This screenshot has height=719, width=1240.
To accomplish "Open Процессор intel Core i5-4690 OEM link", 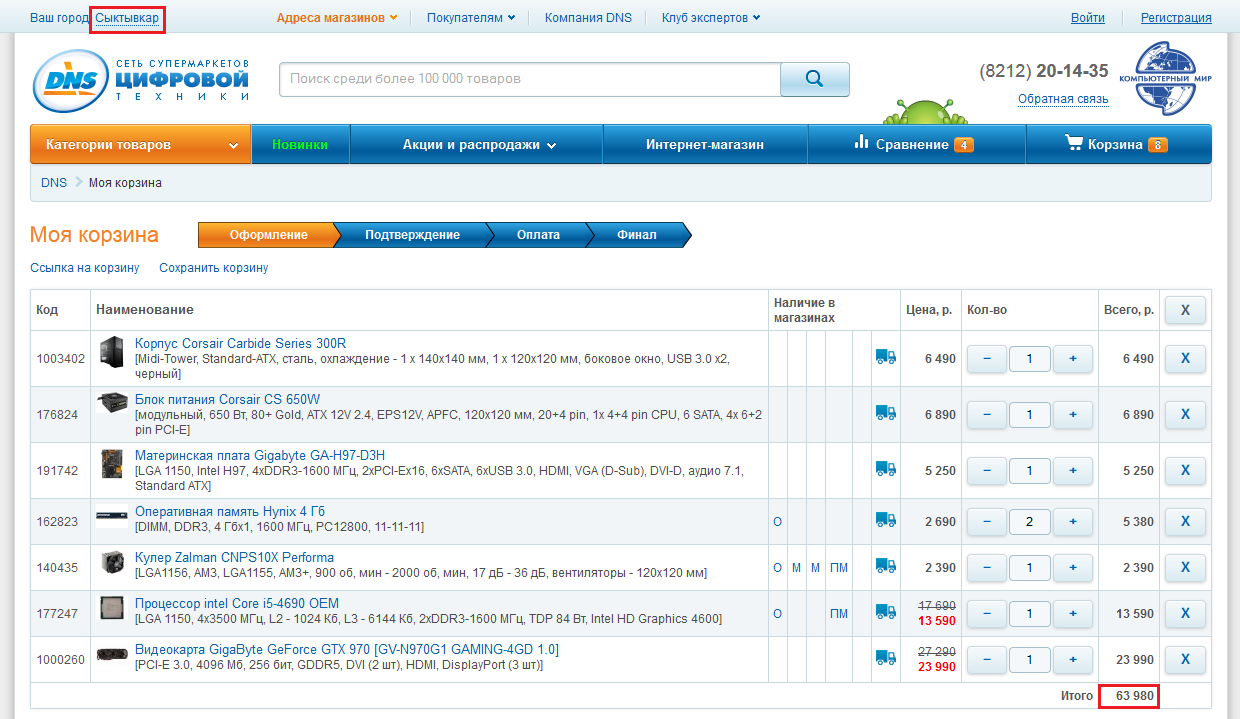I will 237,603.
